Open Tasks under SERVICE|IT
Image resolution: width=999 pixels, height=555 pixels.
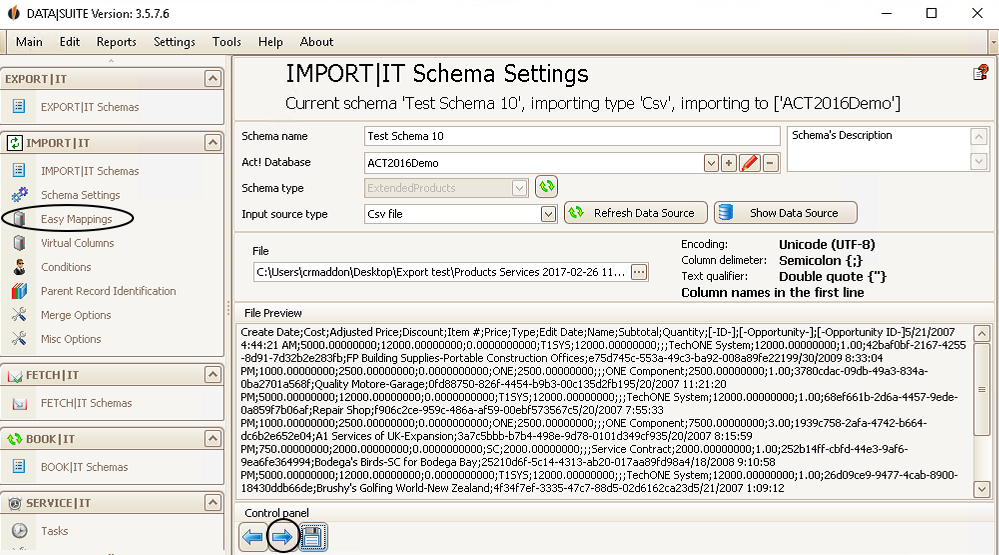coord(54,531)
